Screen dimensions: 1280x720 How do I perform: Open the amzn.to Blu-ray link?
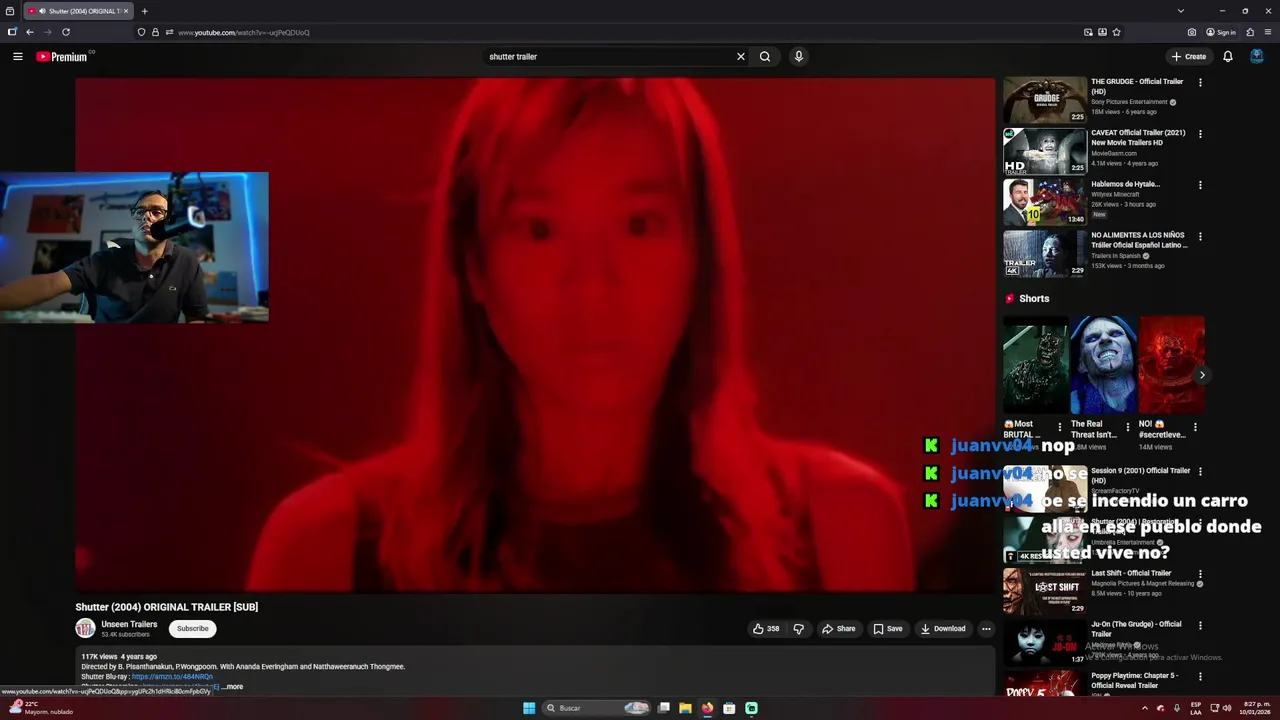pyautogui.click(x=172, y=677)
